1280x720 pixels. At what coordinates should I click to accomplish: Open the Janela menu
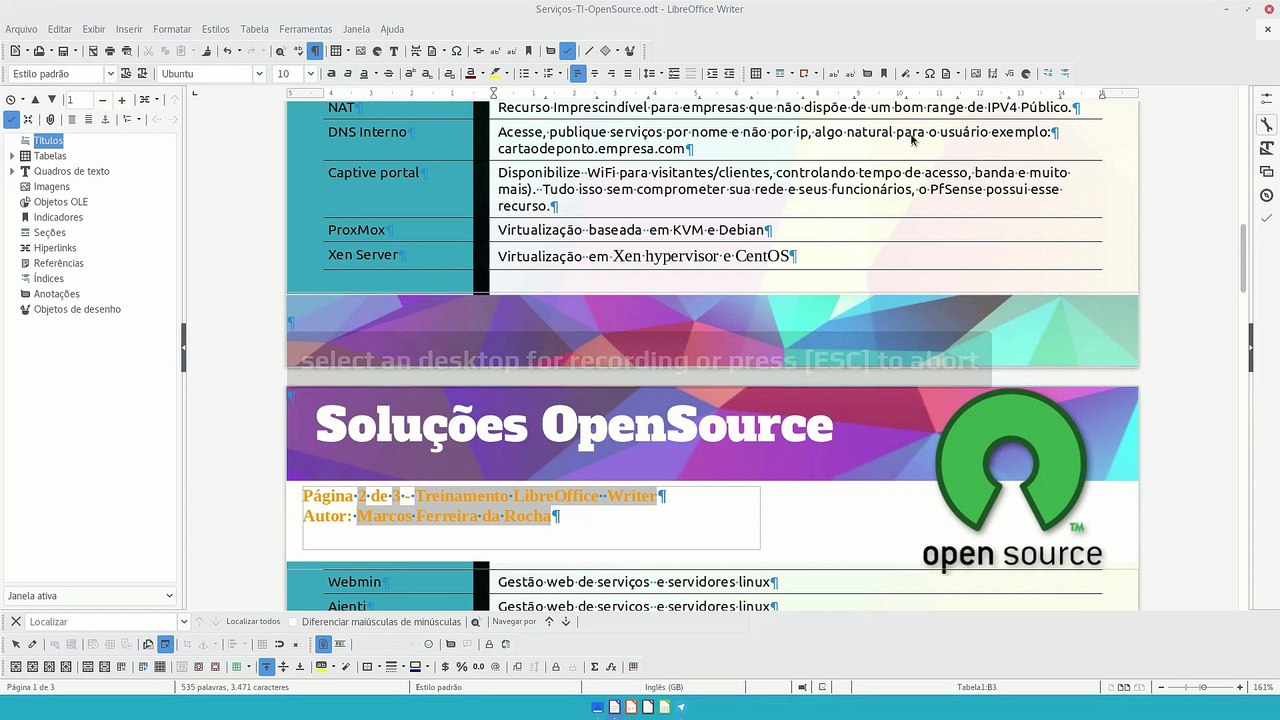coord(356,29)
